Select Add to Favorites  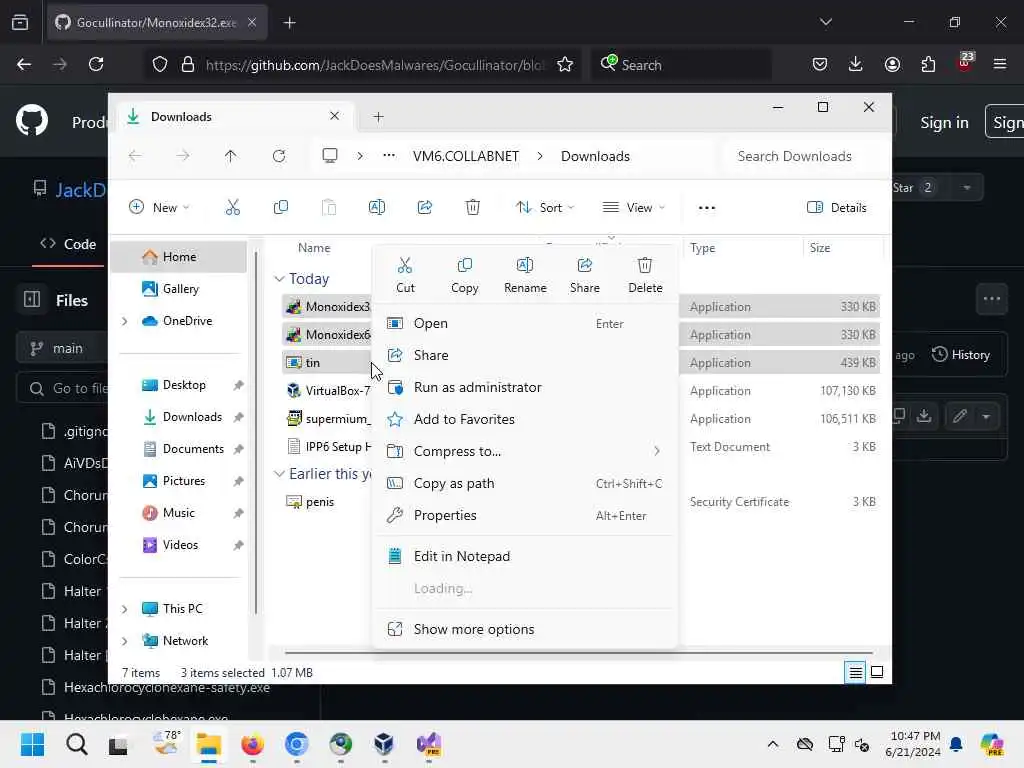click(524, 419)
